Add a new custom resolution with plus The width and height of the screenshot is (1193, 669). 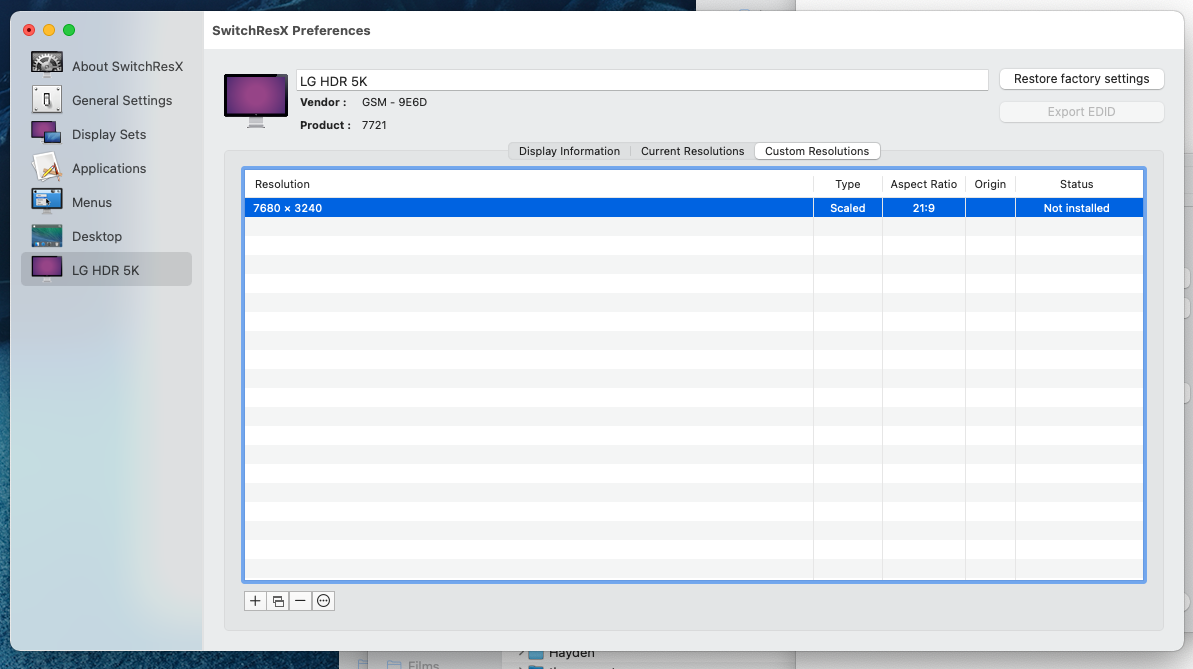[x=255, y=601]
